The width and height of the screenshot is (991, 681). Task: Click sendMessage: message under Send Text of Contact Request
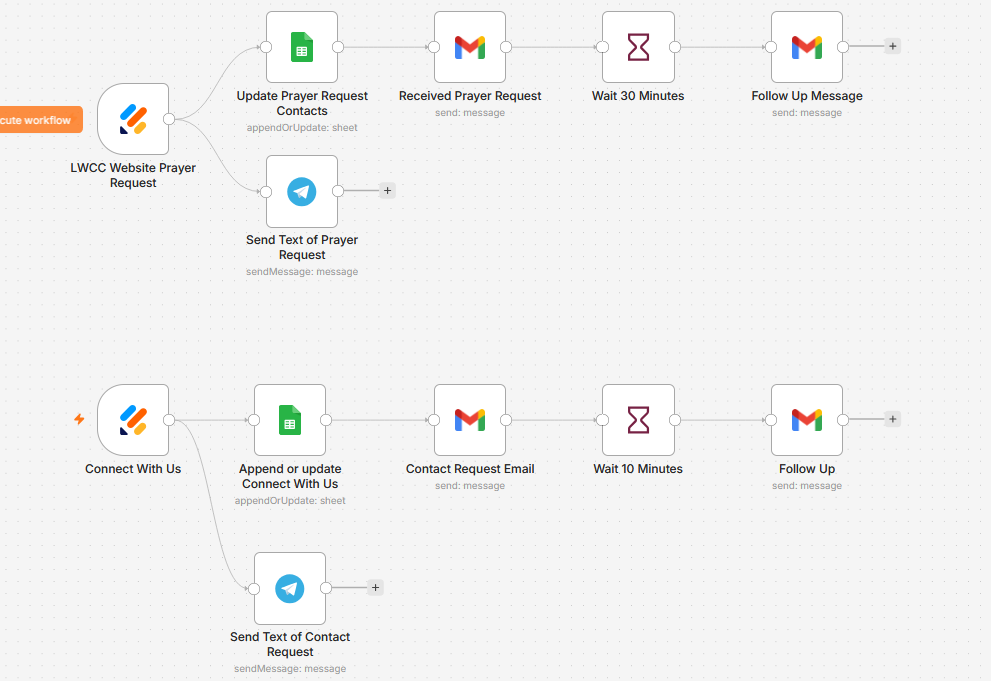tap(290, 669)
